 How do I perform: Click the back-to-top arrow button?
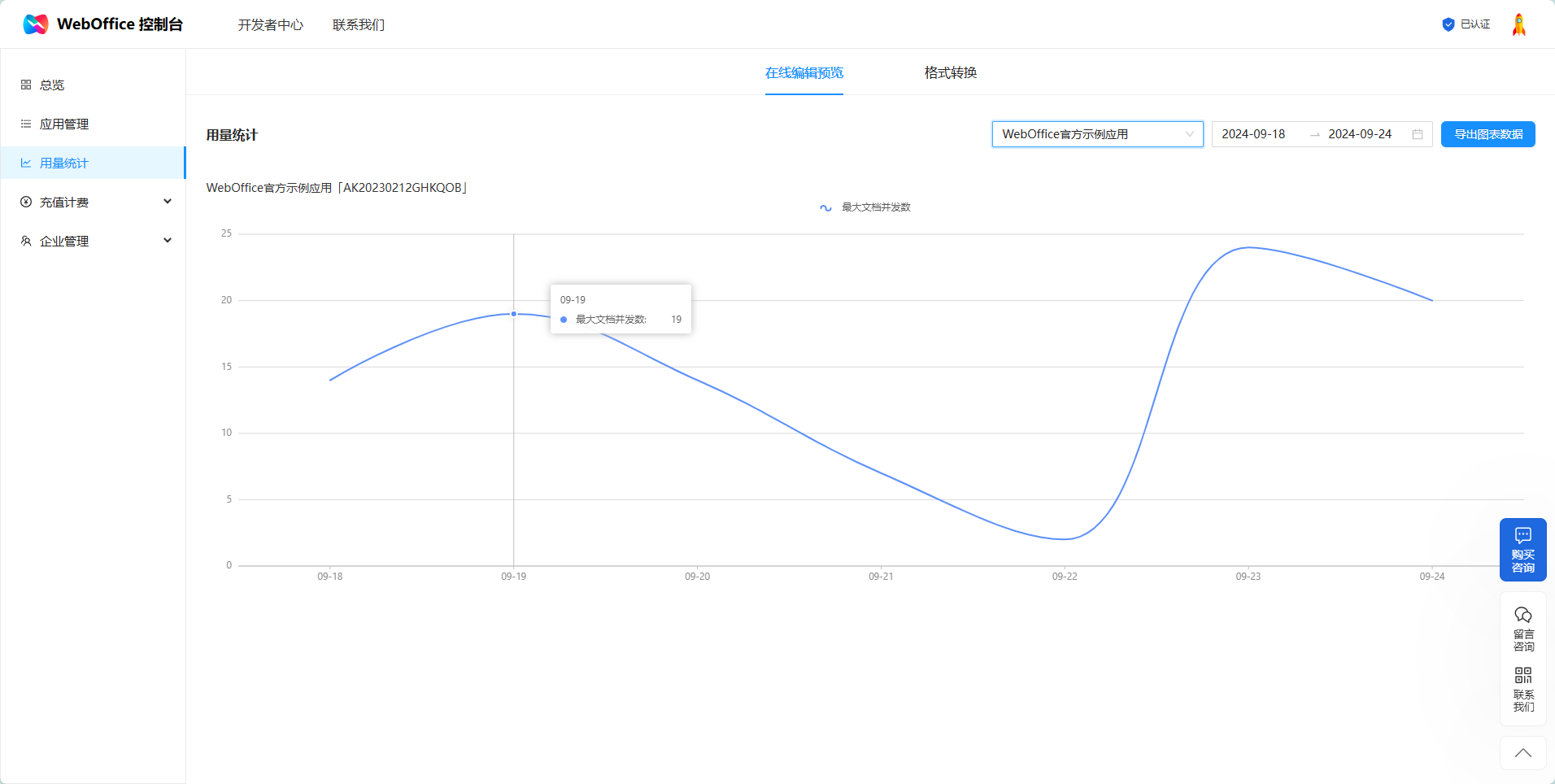pyautogui.click(x=1522, y=753)
